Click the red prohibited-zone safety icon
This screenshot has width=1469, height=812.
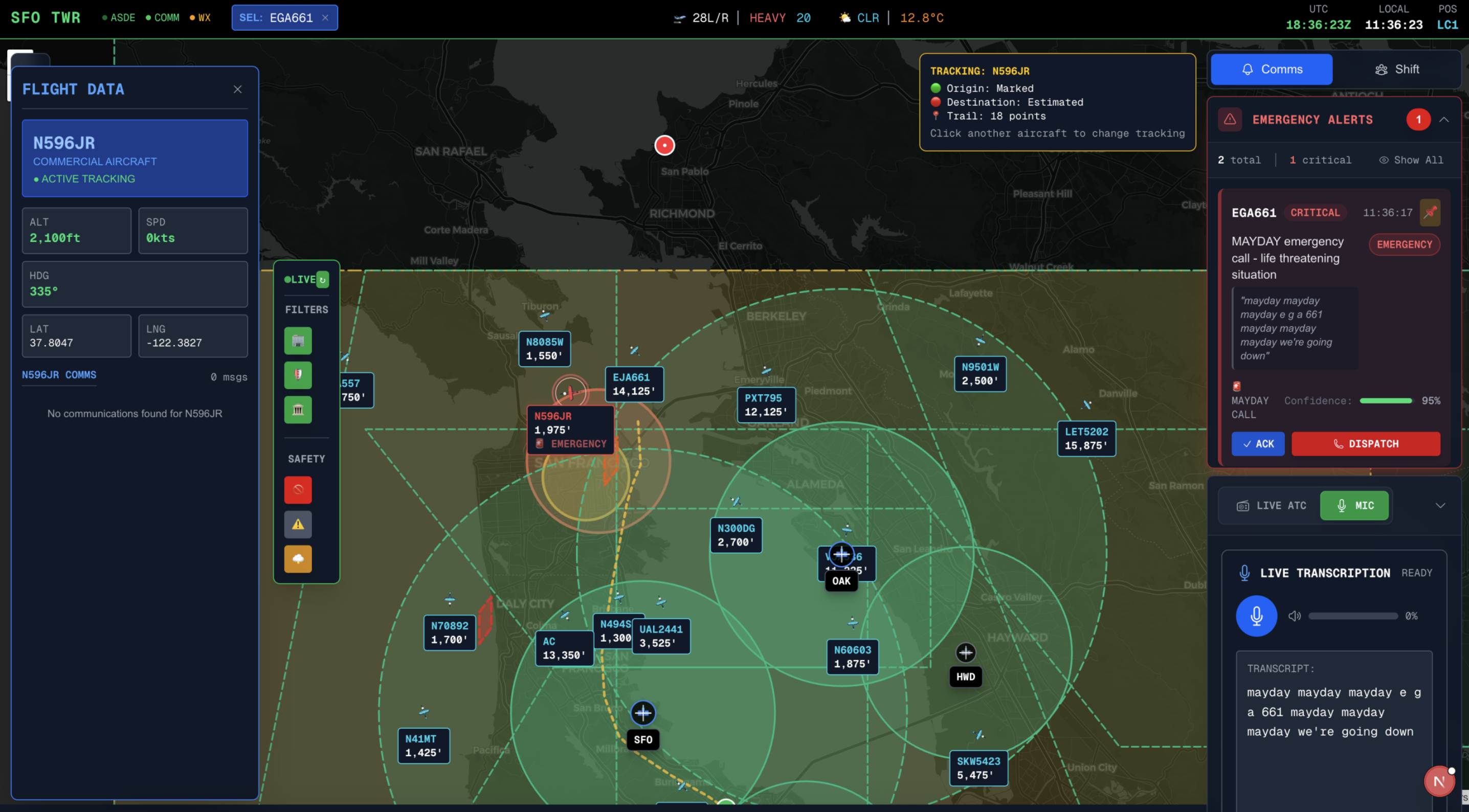pos(298,489)
